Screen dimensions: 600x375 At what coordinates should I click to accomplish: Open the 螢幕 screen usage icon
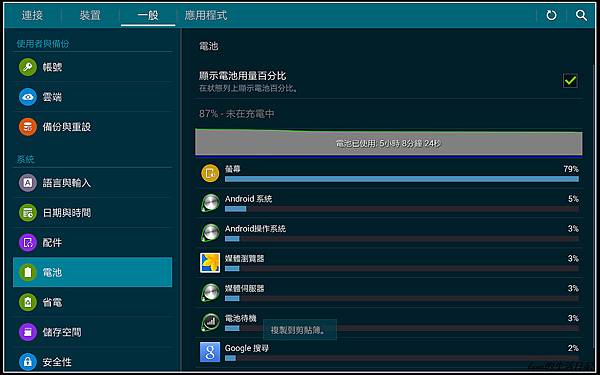[210, 173]
